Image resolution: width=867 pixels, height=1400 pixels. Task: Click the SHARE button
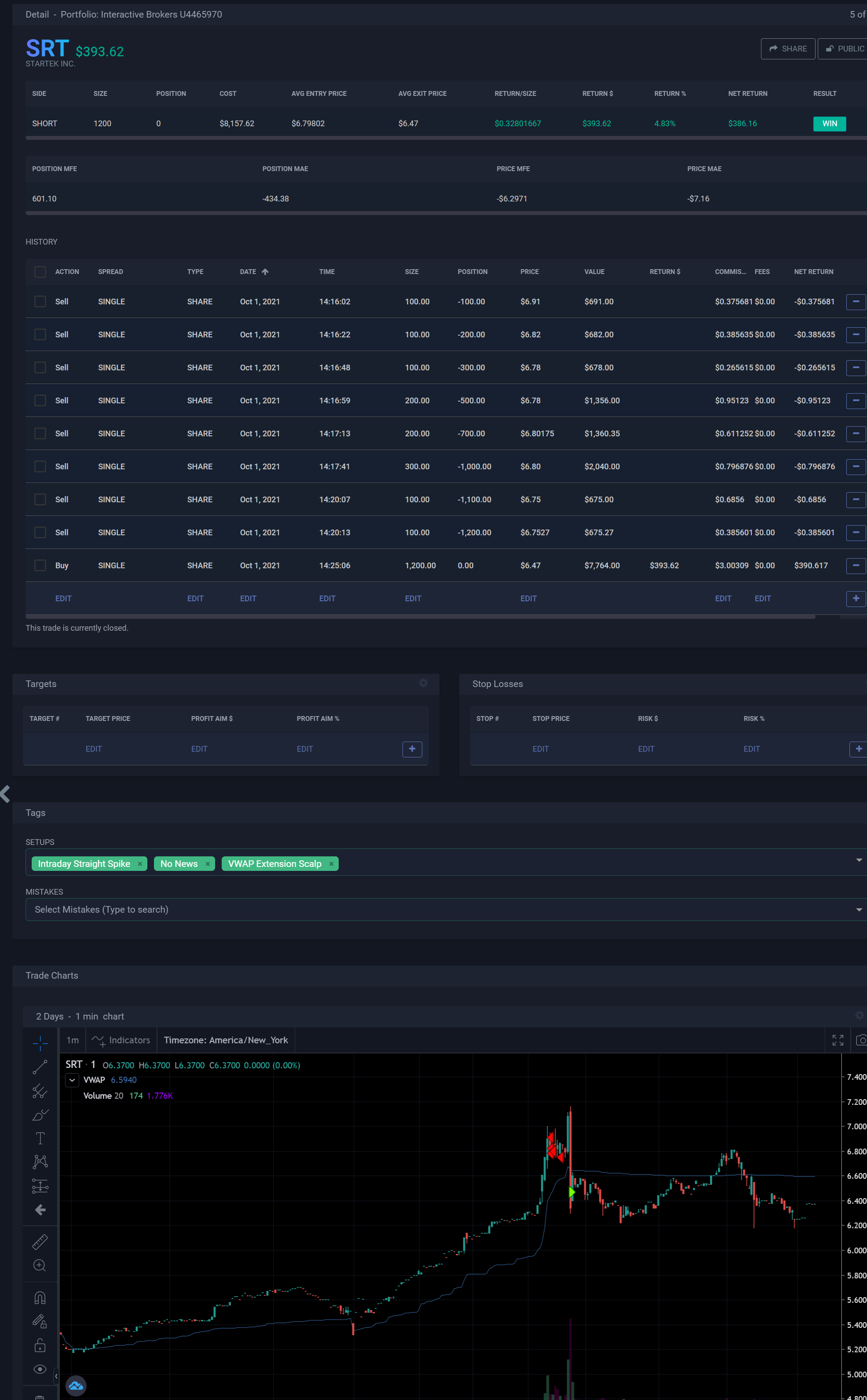click(787, 49)
